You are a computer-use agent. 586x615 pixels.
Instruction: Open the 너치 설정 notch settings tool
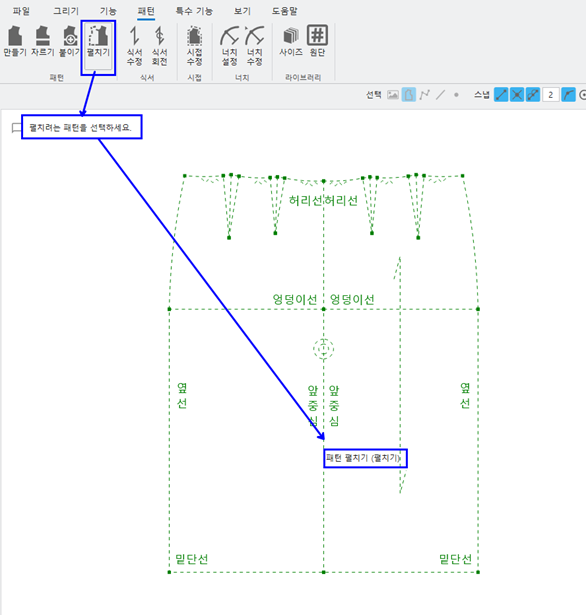pyautogui.click(x=229, y=46)
